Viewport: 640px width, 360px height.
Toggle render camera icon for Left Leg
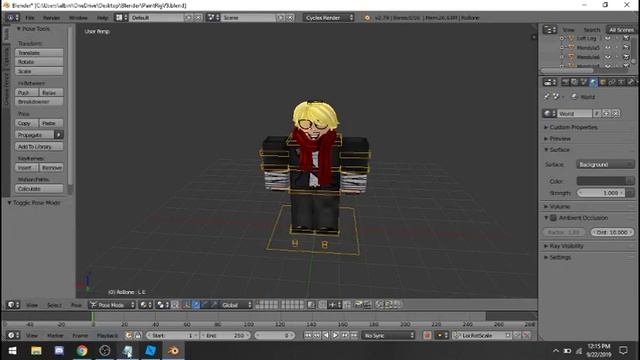pos(626,38)
